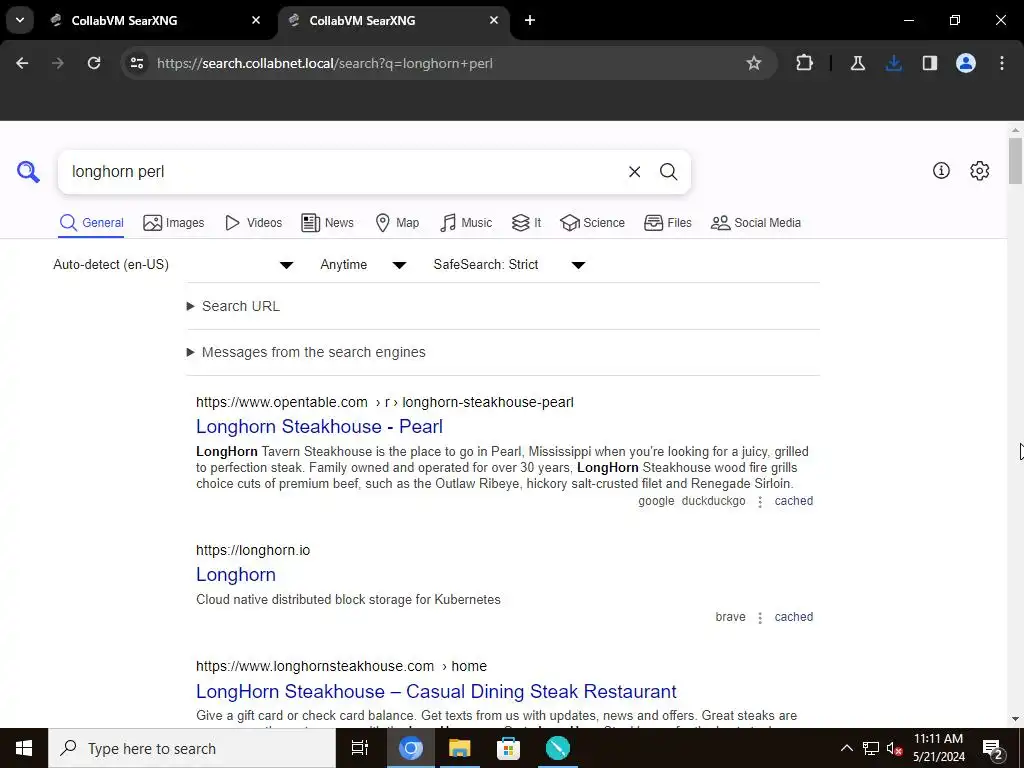The image size is (1024, 768).
Task: Open more options dots for longhorn.io result
Action: (760, 617)
